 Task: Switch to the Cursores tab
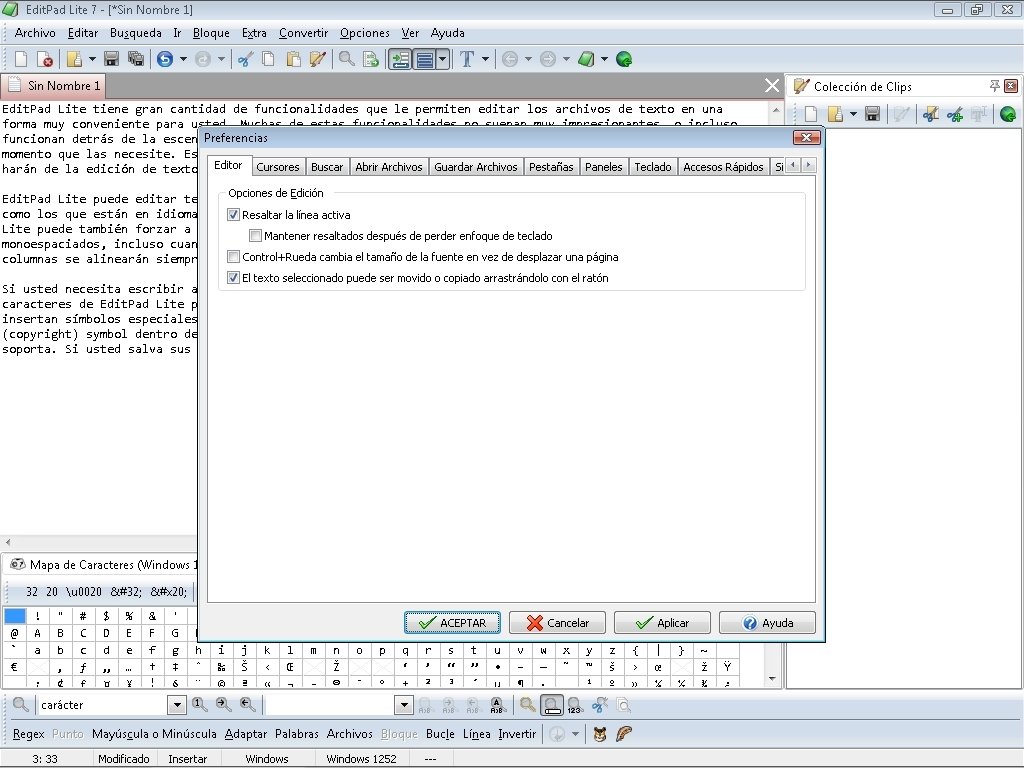pos(278,167)
